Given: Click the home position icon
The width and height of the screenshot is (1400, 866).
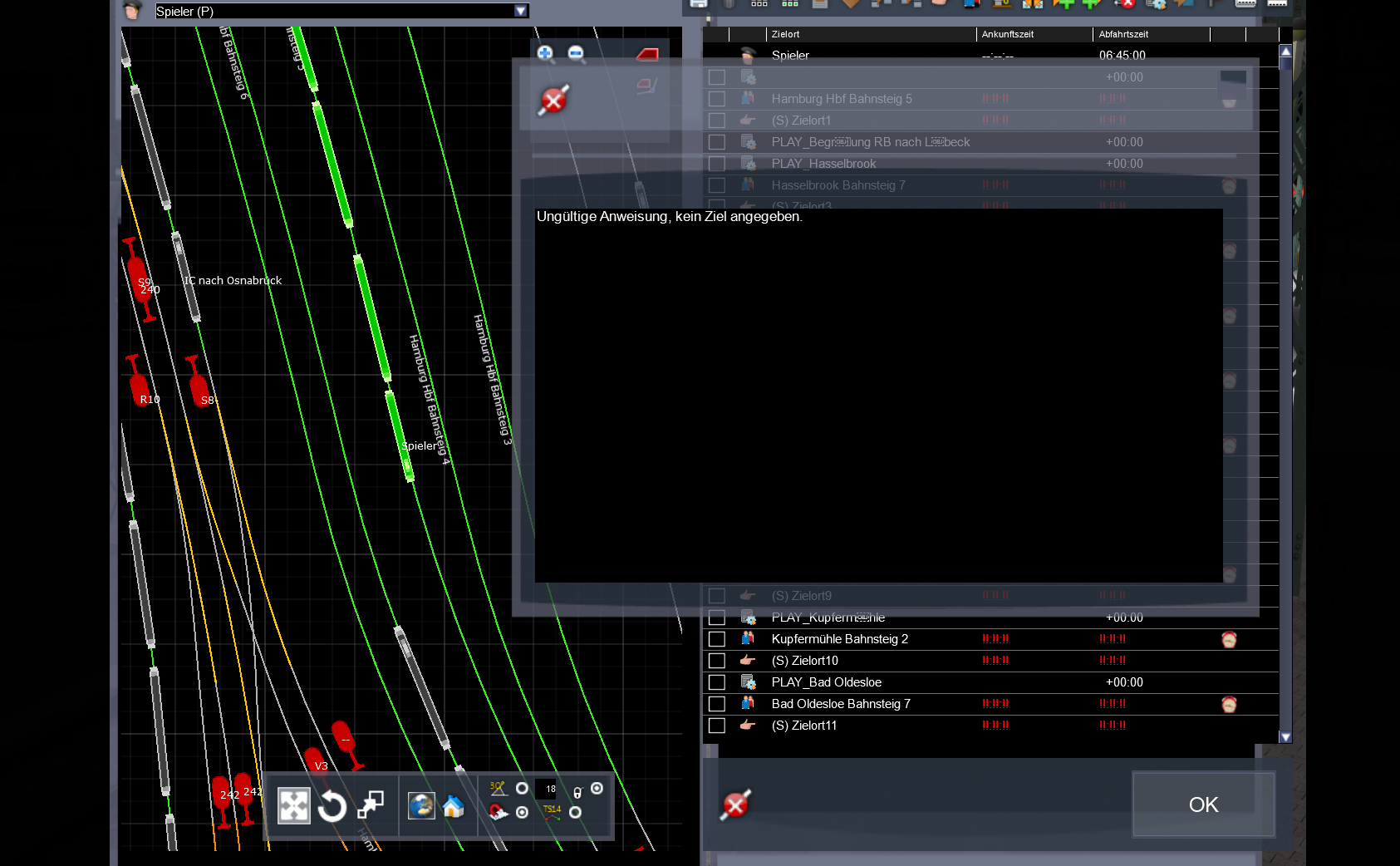Looking at the screenshot, I should click(x=454, y=806).
